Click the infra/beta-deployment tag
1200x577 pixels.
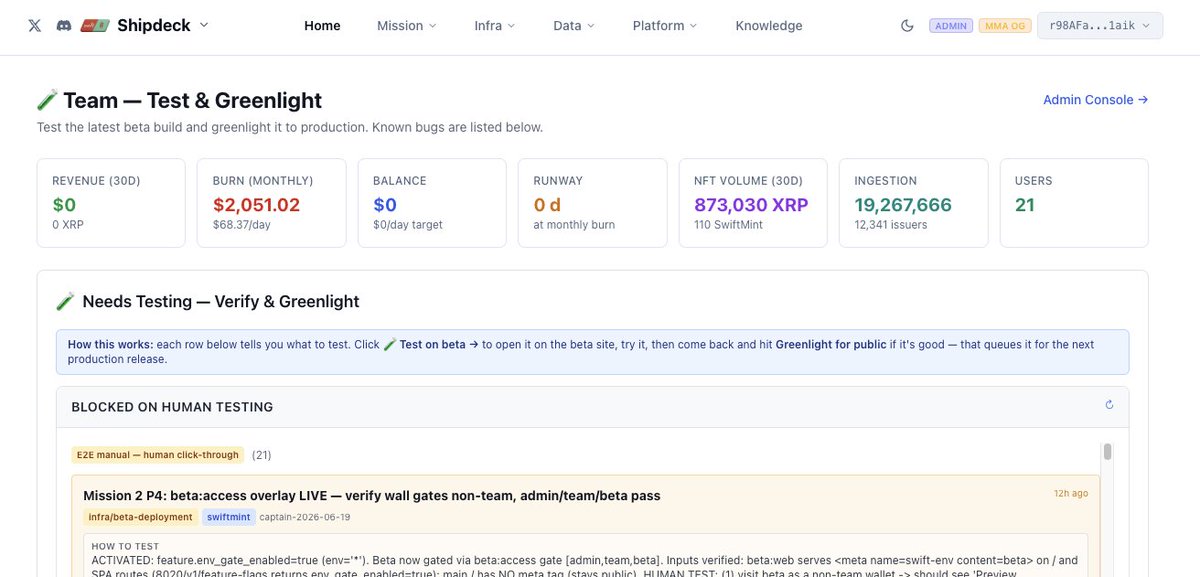pyautogui.click(x=139, y=517)
